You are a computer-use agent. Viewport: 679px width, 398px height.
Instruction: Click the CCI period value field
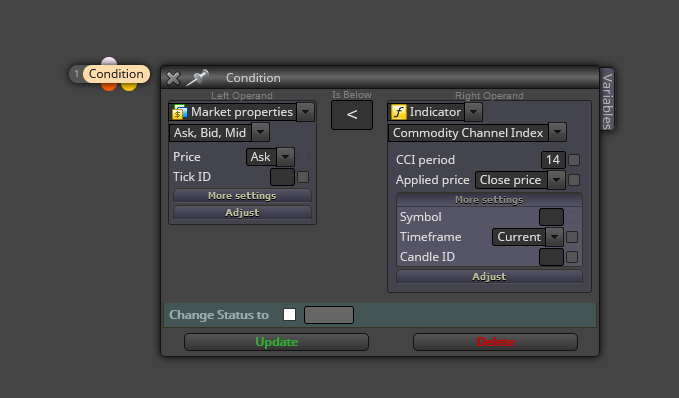coord(553,160)
